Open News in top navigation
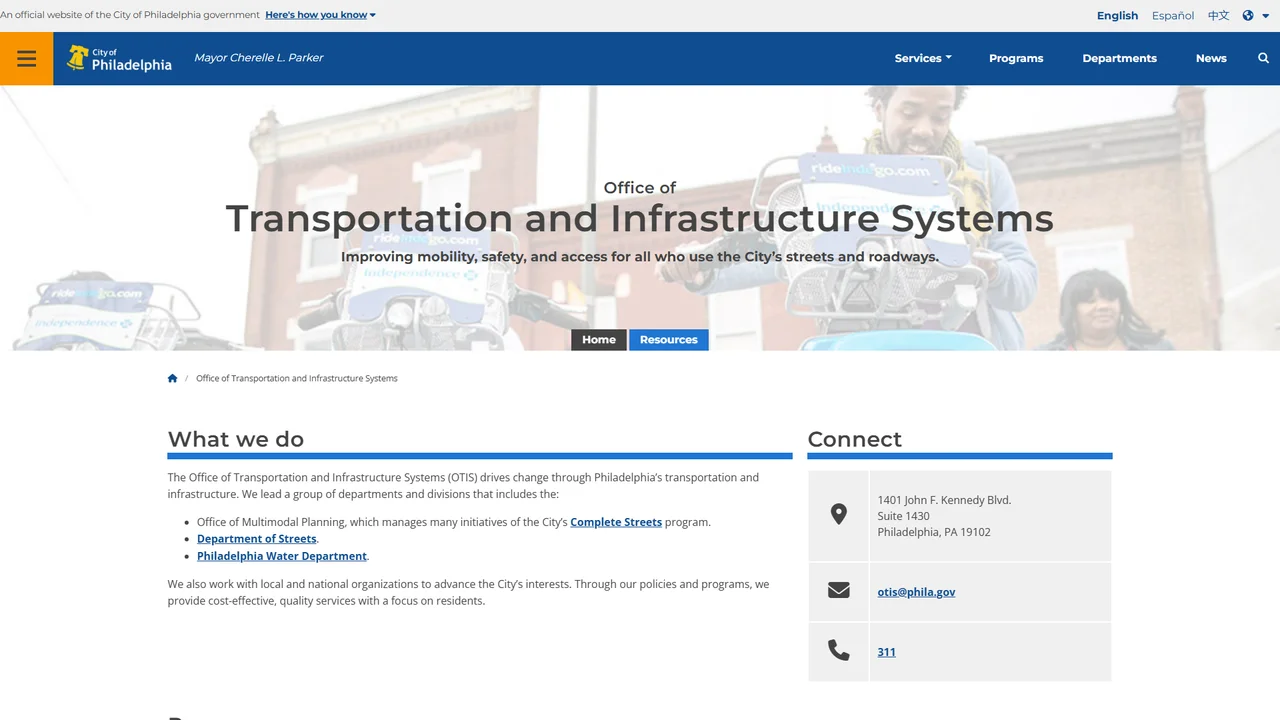1280x720 pixels. point(1211,58)
